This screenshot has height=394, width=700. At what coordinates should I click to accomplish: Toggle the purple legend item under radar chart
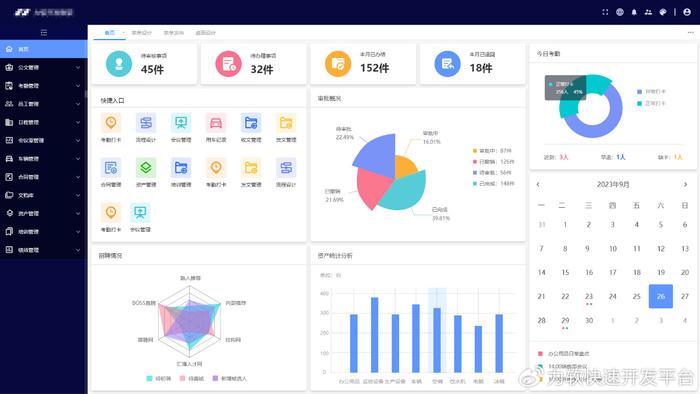(x=229, y=378)
